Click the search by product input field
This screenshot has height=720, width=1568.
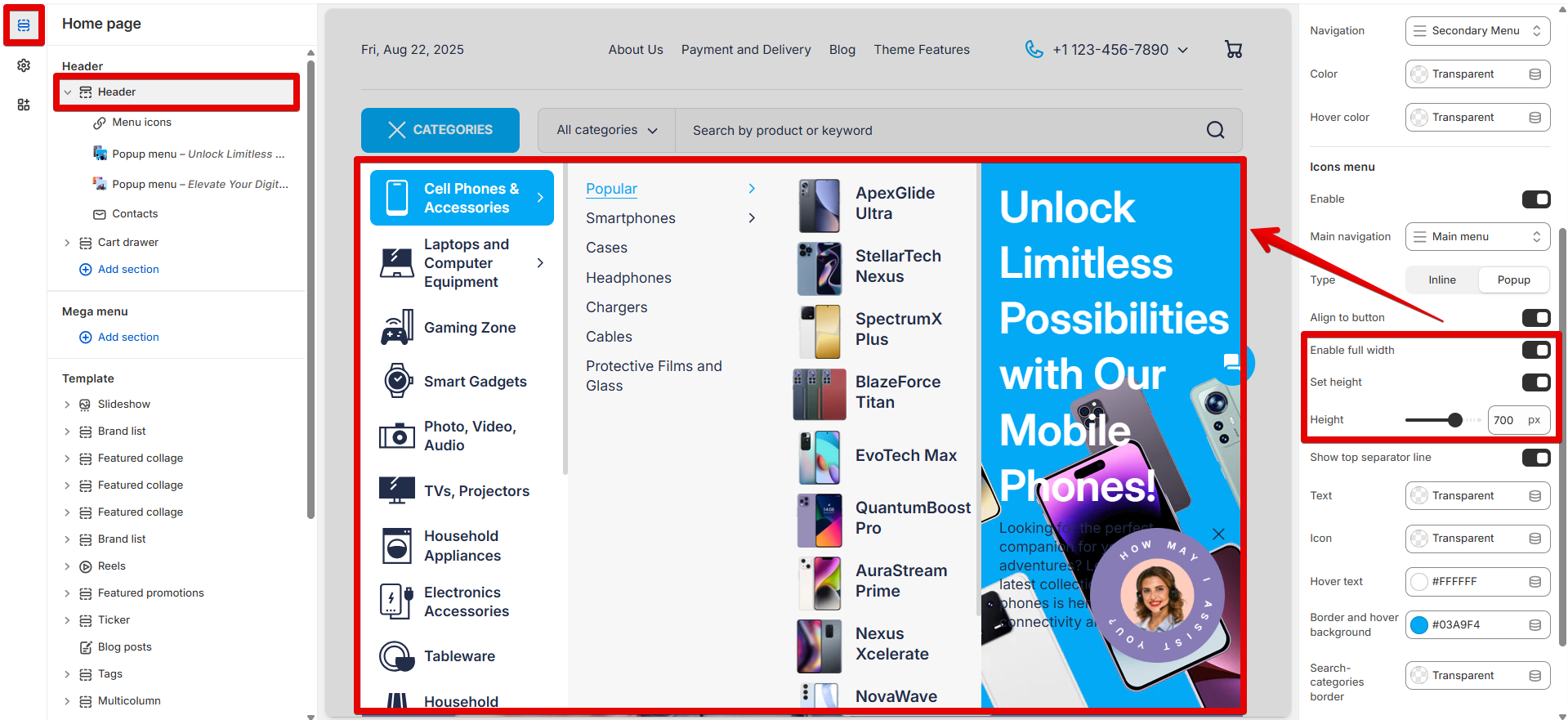(x=931, y=131)
